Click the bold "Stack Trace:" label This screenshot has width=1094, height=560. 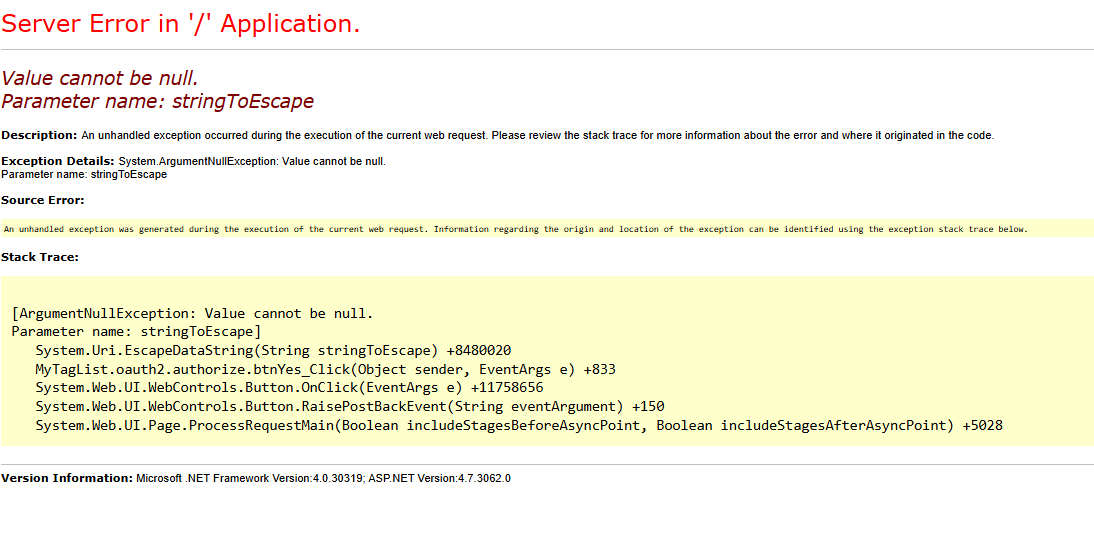40,257
